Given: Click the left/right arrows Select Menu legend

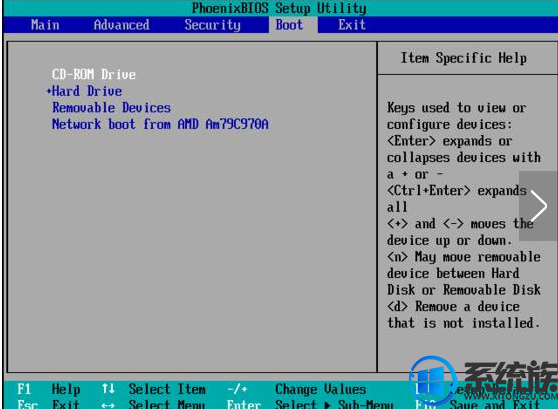Looking at the screenshot, I should (x=153, y=404).
